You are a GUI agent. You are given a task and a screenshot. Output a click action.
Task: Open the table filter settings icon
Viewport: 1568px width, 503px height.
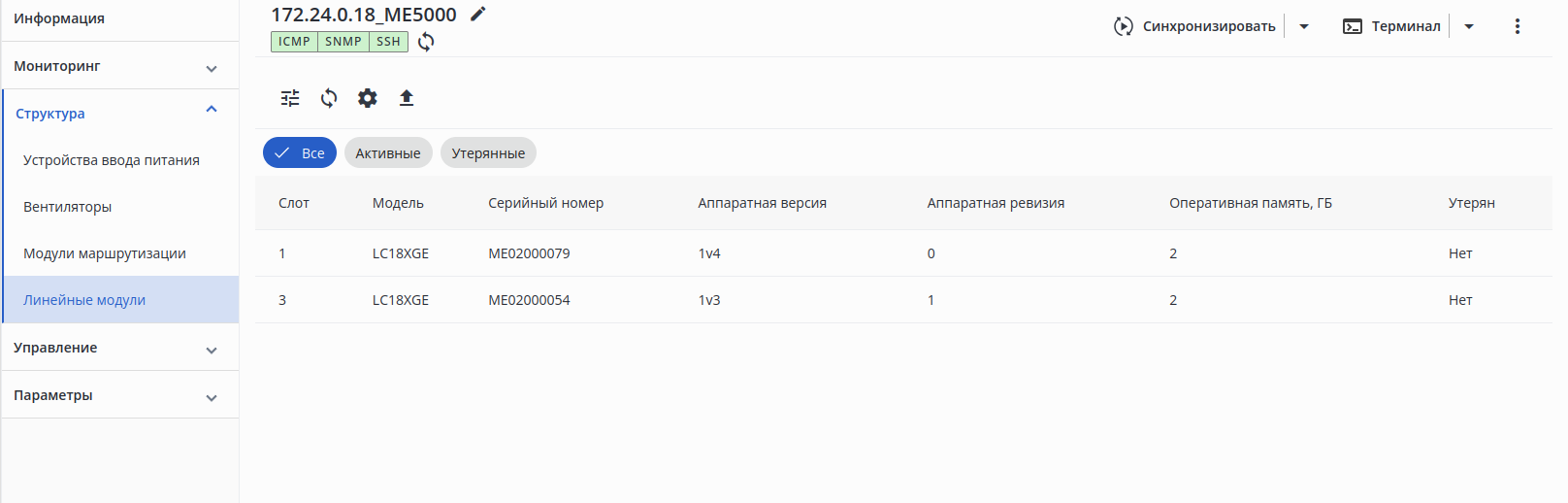290,98
